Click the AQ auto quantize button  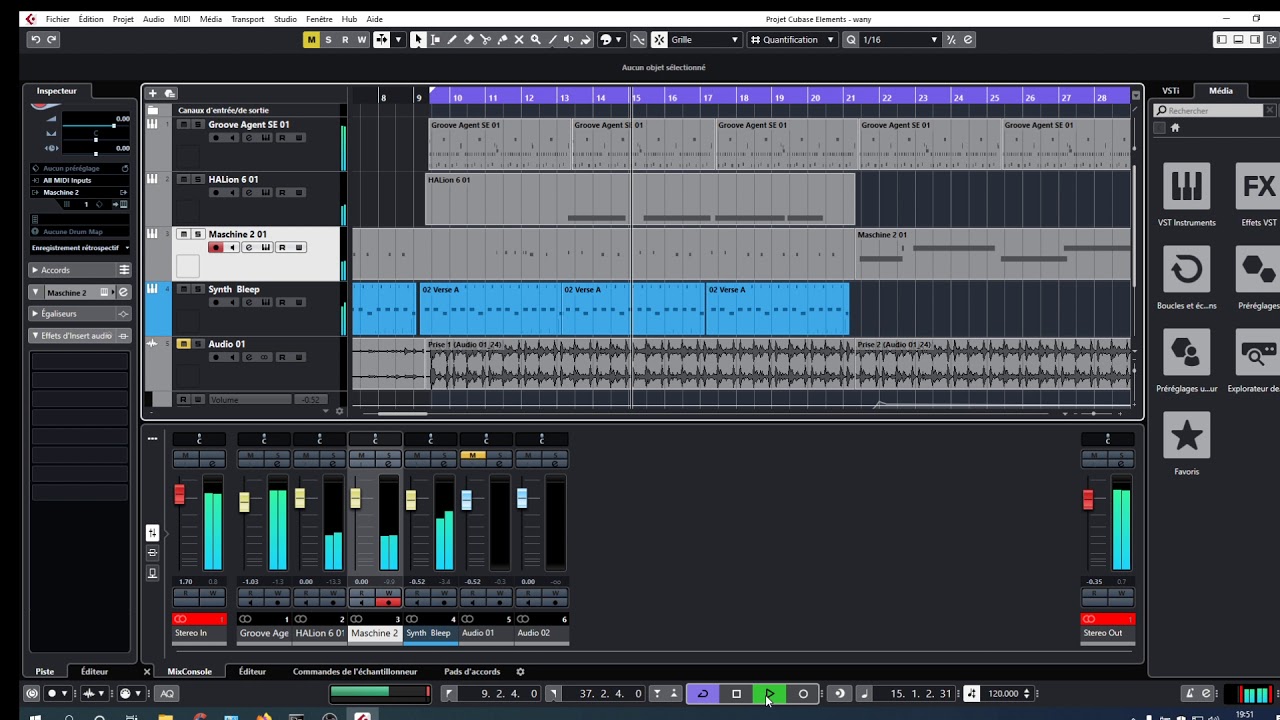167,694
